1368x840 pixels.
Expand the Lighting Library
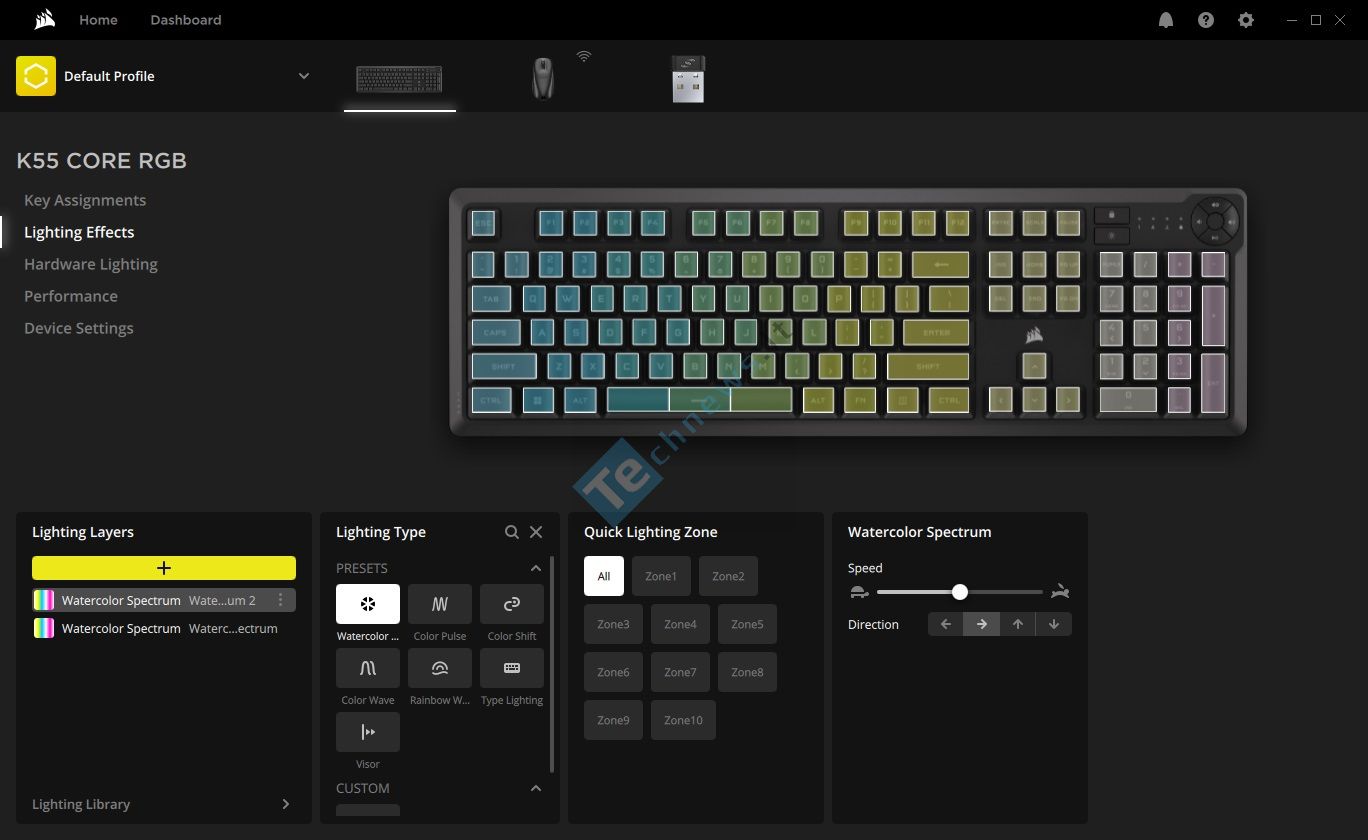(286, 804)
